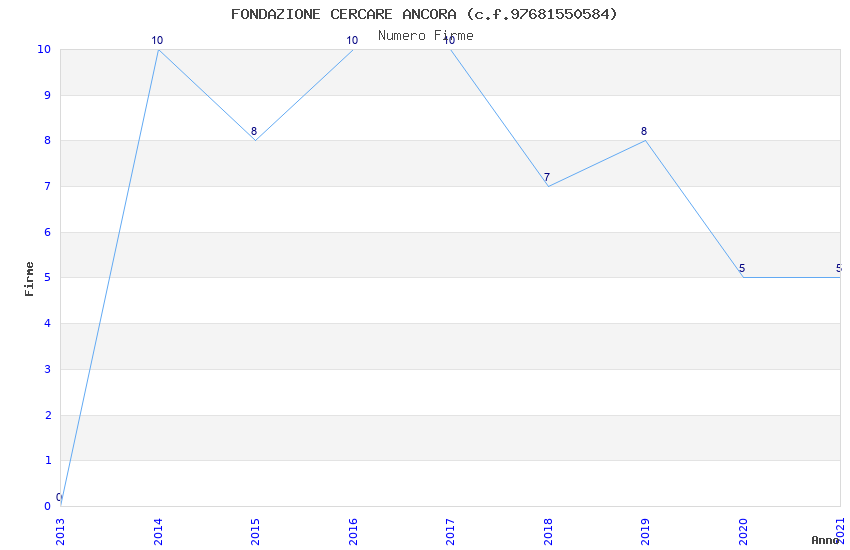
Task: Click the y-axis tick value 0
Action: tap(47, 506)
